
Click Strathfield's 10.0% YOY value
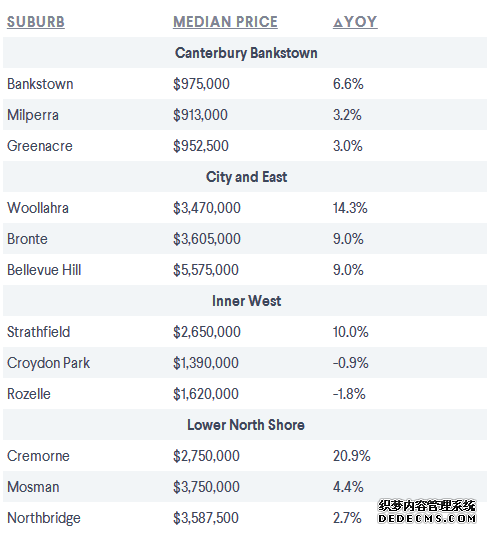(x=350, y=332)
